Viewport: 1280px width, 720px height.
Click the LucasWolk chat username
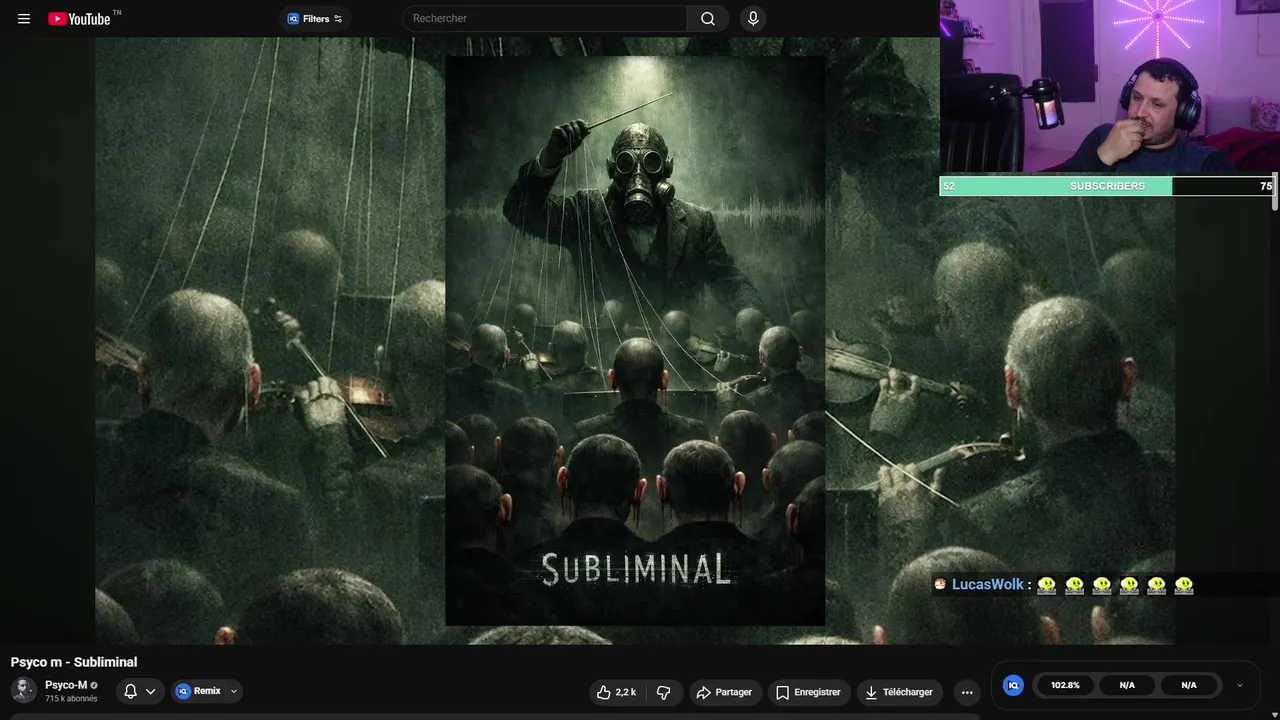click(988, 584)
